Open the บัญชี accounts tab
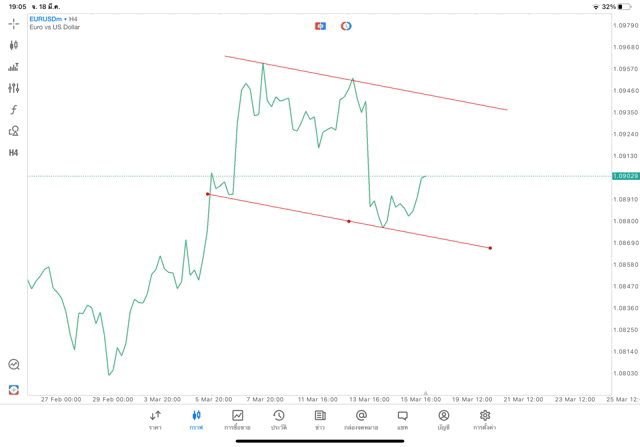Screen dimensions: 640x447 point(443,420)
